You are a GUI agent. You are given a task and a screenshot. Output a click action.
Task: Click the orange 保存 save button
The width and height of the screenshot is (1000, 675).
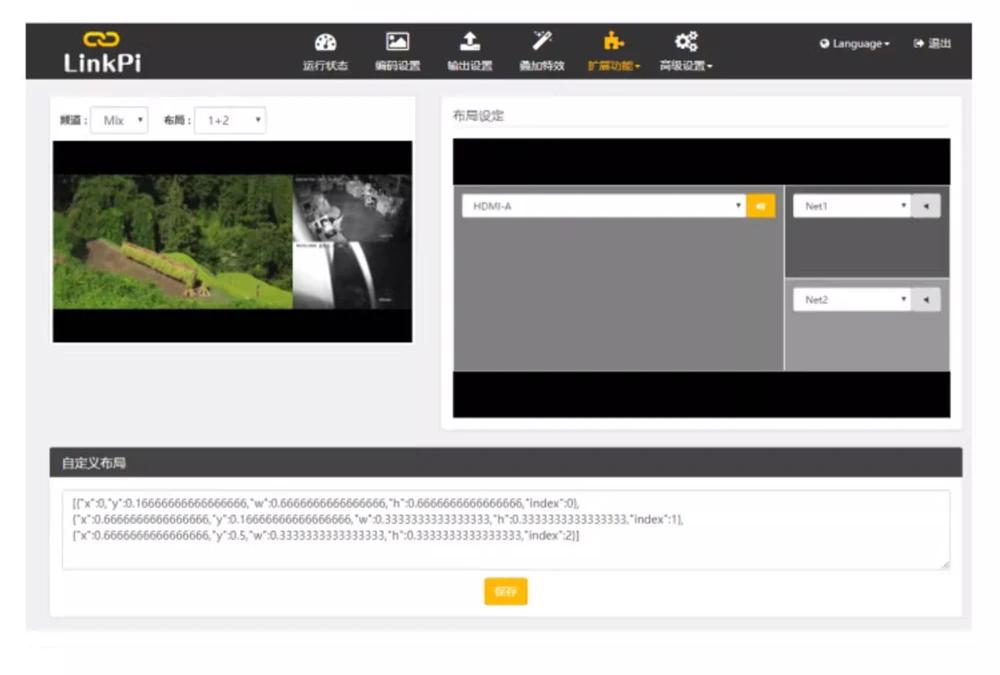[505, 592]
